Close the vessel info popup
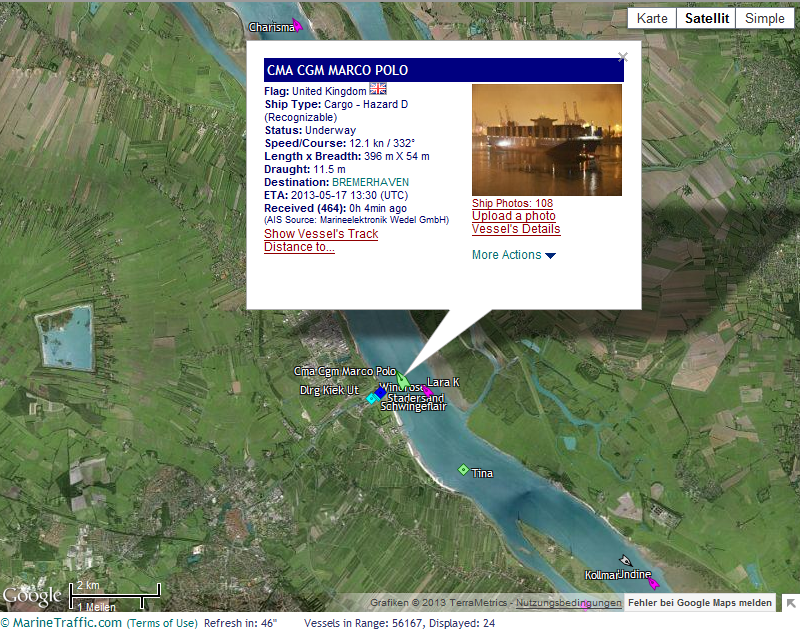 (623, 58)
